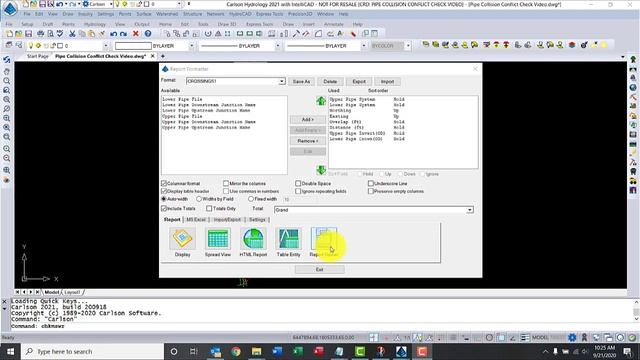This screenshot has width=640, height=360.
Task: Toggle the Display table header checkbox
Action: click(164, 191)
